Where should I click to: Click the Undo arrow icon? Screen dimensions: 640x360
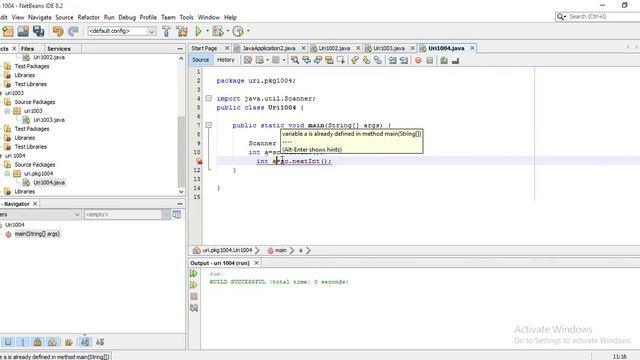[x=58, y=31]
